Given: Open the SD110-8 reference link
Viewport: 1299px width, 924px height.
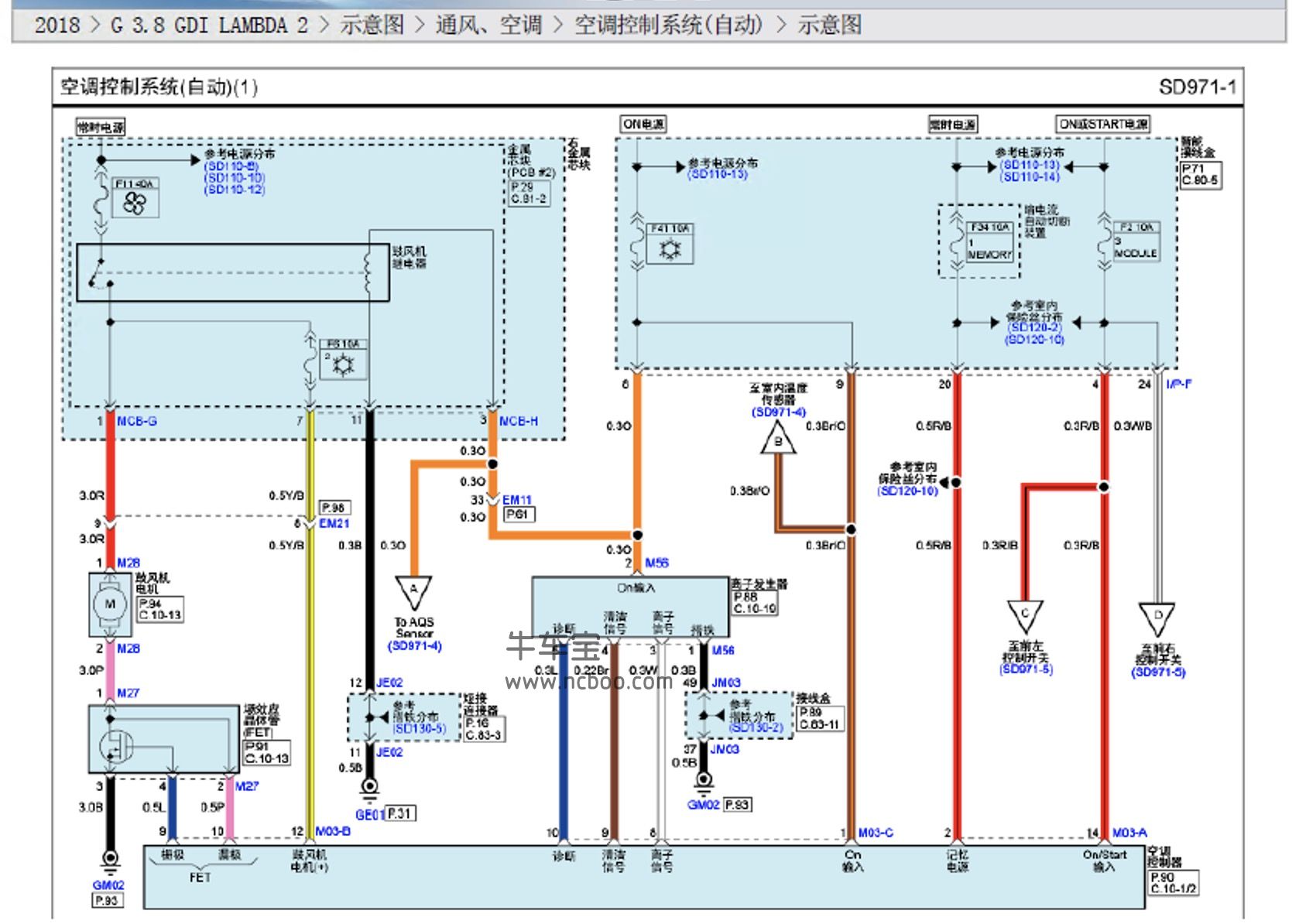Looking at the screenshot, I should [231, 166].
